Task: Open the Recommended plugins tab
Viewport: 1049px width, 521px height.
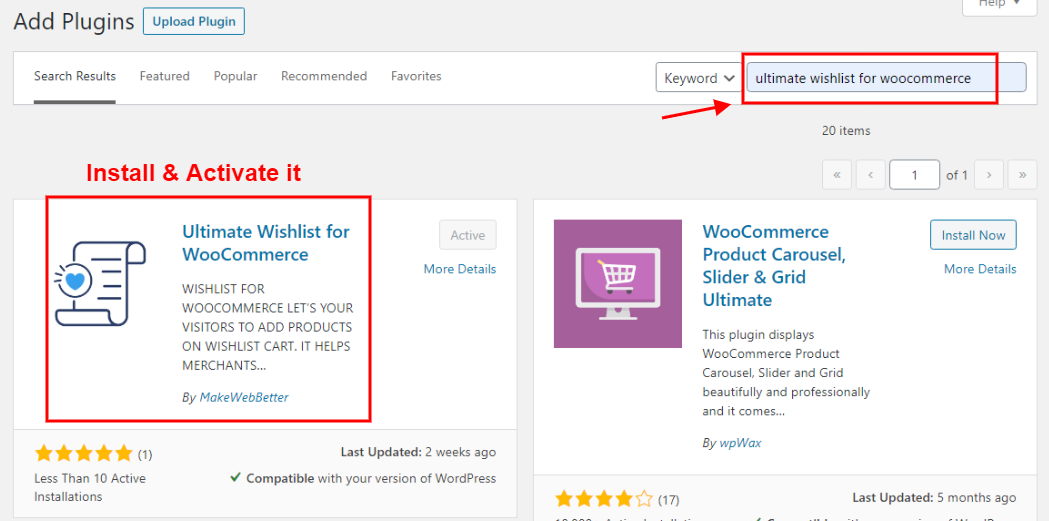Action: click(324, 76)
